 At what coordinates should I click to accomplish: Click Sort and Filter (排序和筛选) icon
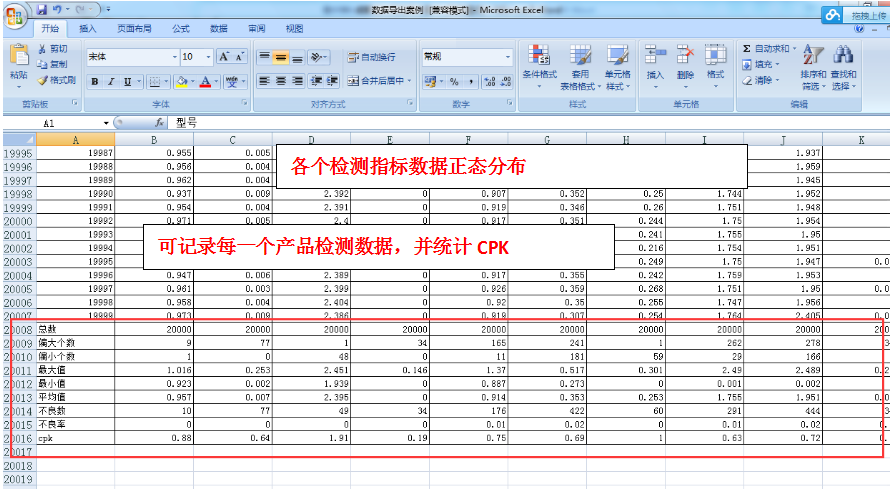(813, 64)
